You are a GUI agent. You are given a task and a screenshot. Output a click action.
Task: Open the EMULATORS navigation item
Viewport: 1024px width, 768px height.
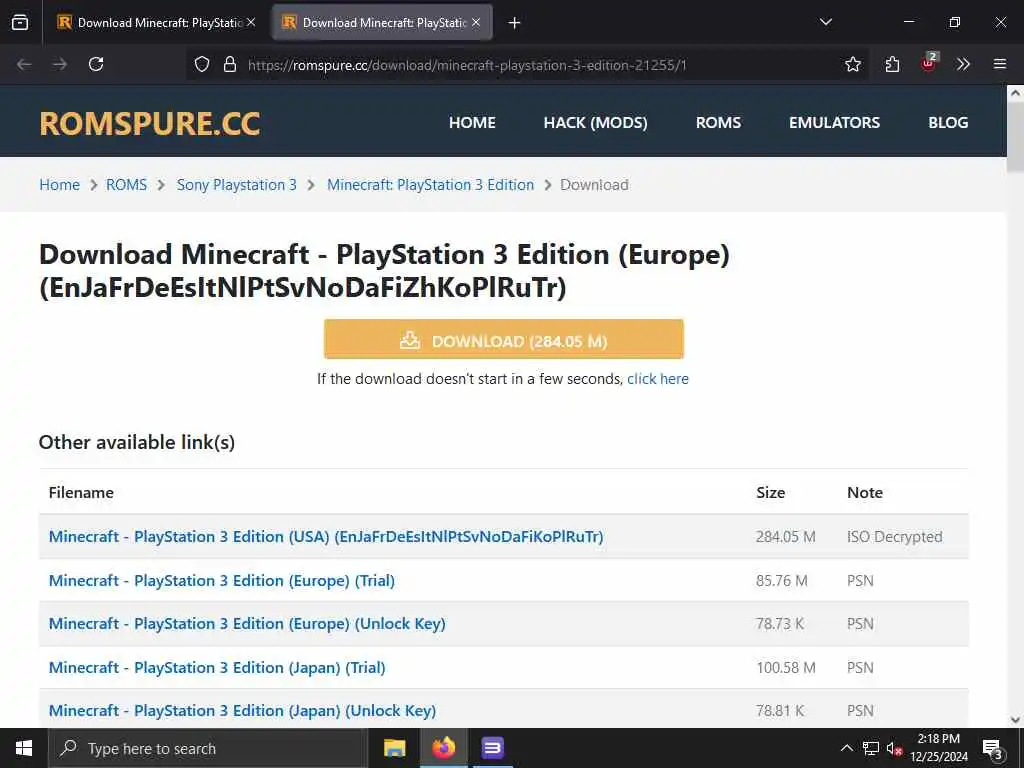[835, 122]
